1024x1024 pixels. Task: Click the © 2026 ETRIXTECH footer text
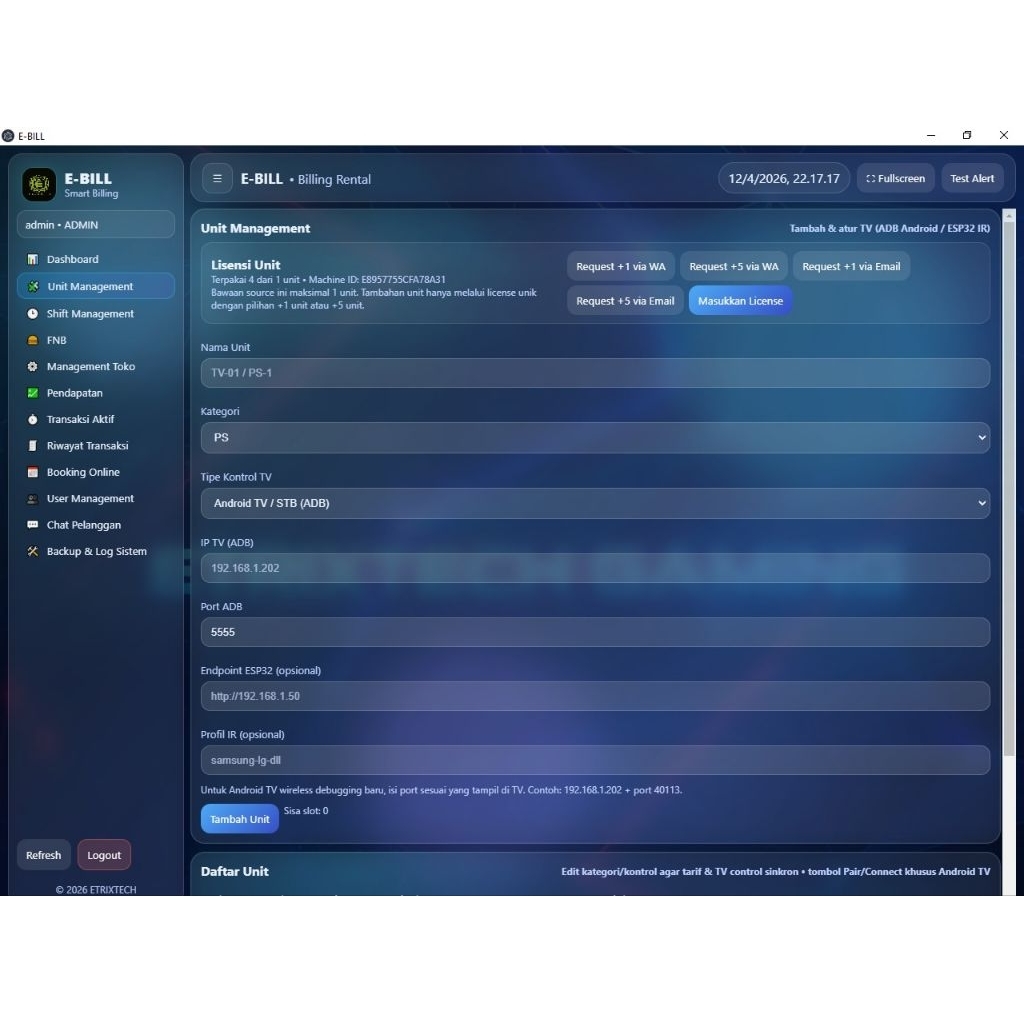tap(96, 889)
